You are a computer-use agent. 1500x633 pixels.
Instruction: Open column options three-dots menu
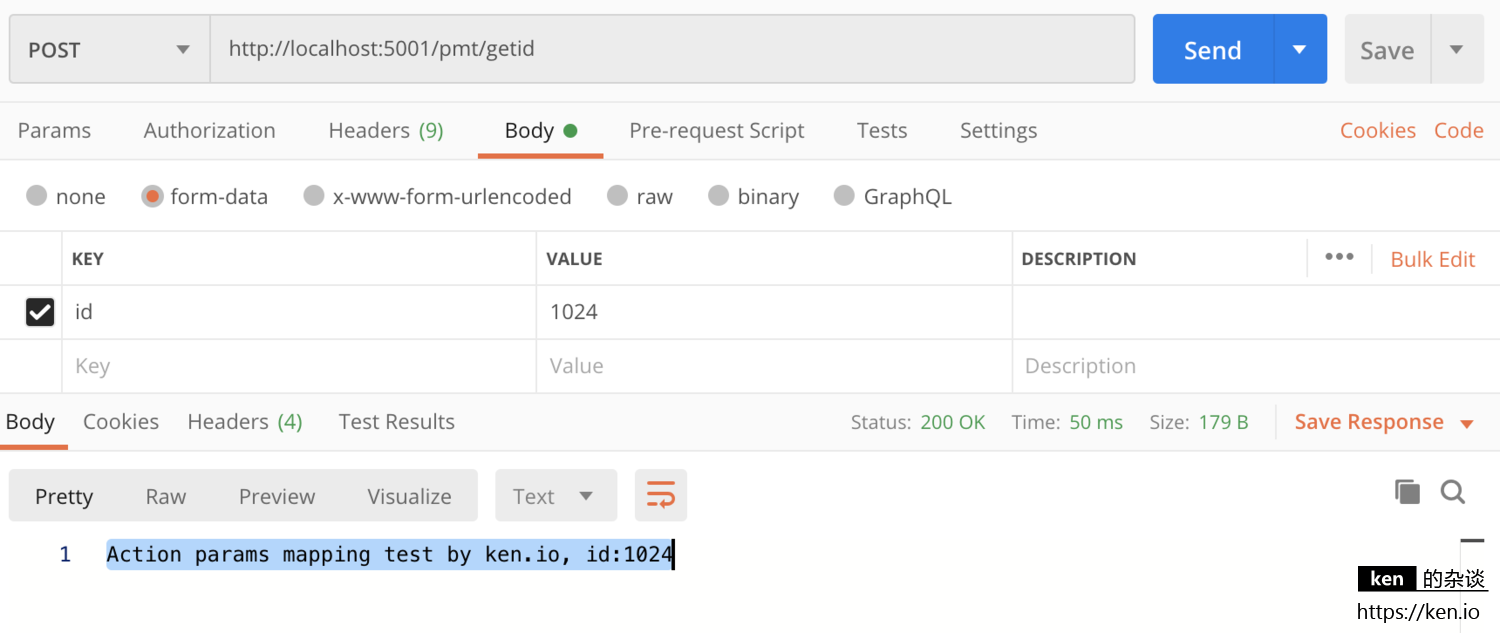[x=1339, y=258]
